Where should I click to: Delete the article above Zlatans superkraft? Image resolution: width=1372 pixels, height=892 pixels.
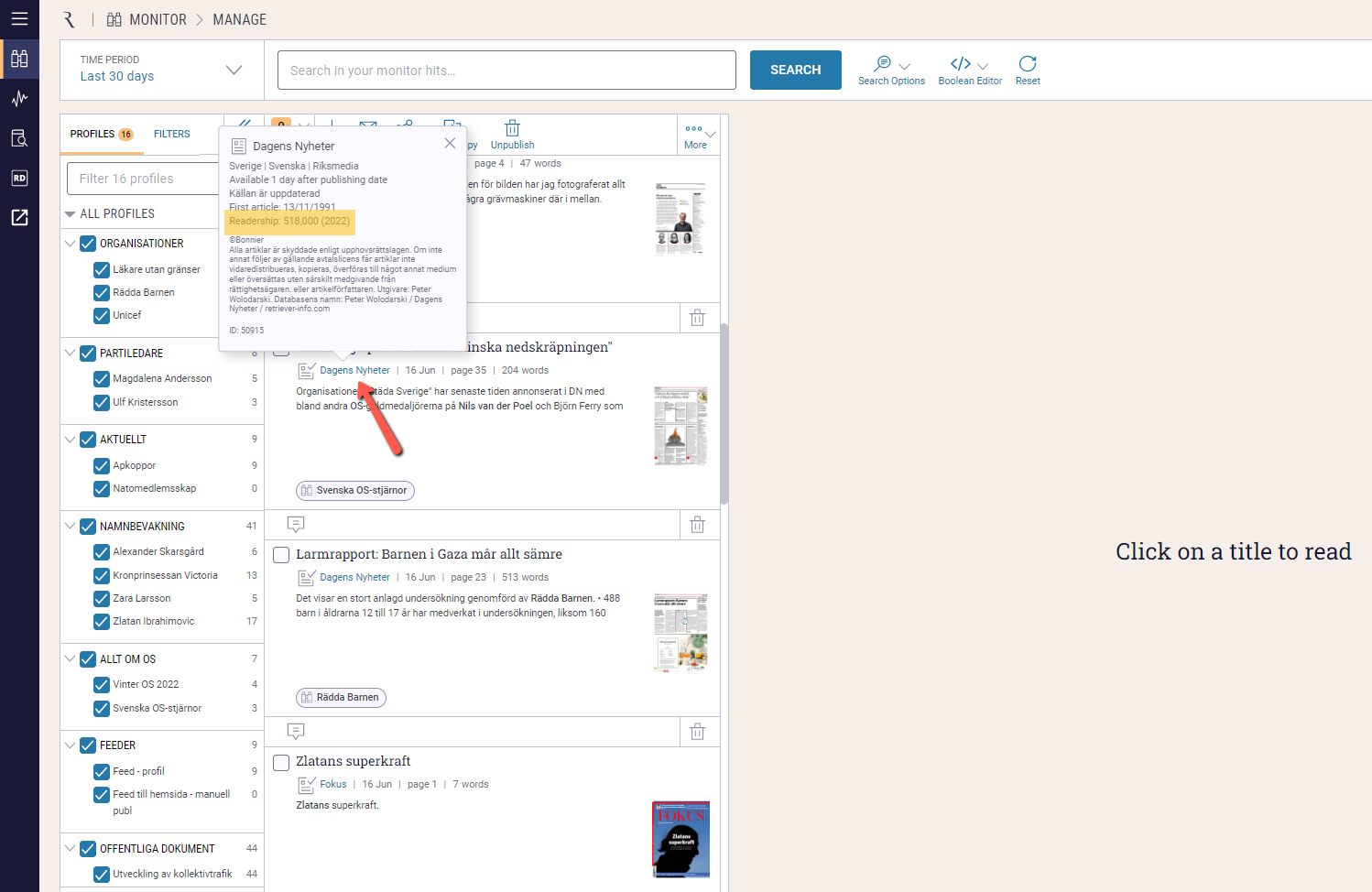[x=697, y=732]
